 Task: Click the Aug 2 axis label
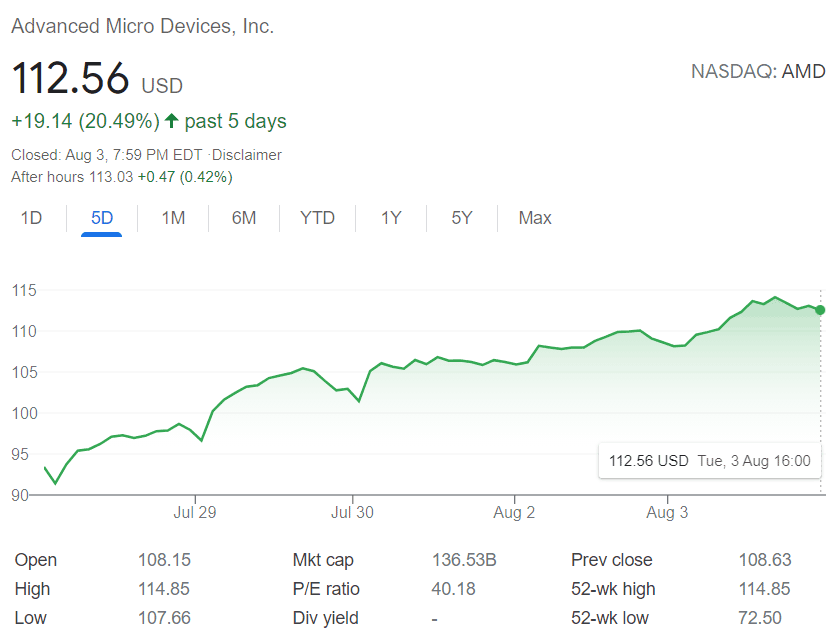514,513
